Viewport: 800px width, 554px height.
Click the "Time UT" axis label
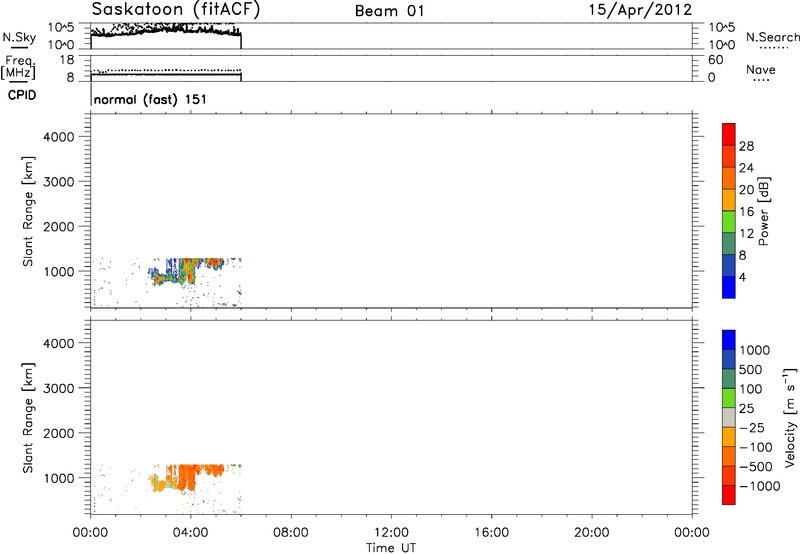(x=391, y=548)
